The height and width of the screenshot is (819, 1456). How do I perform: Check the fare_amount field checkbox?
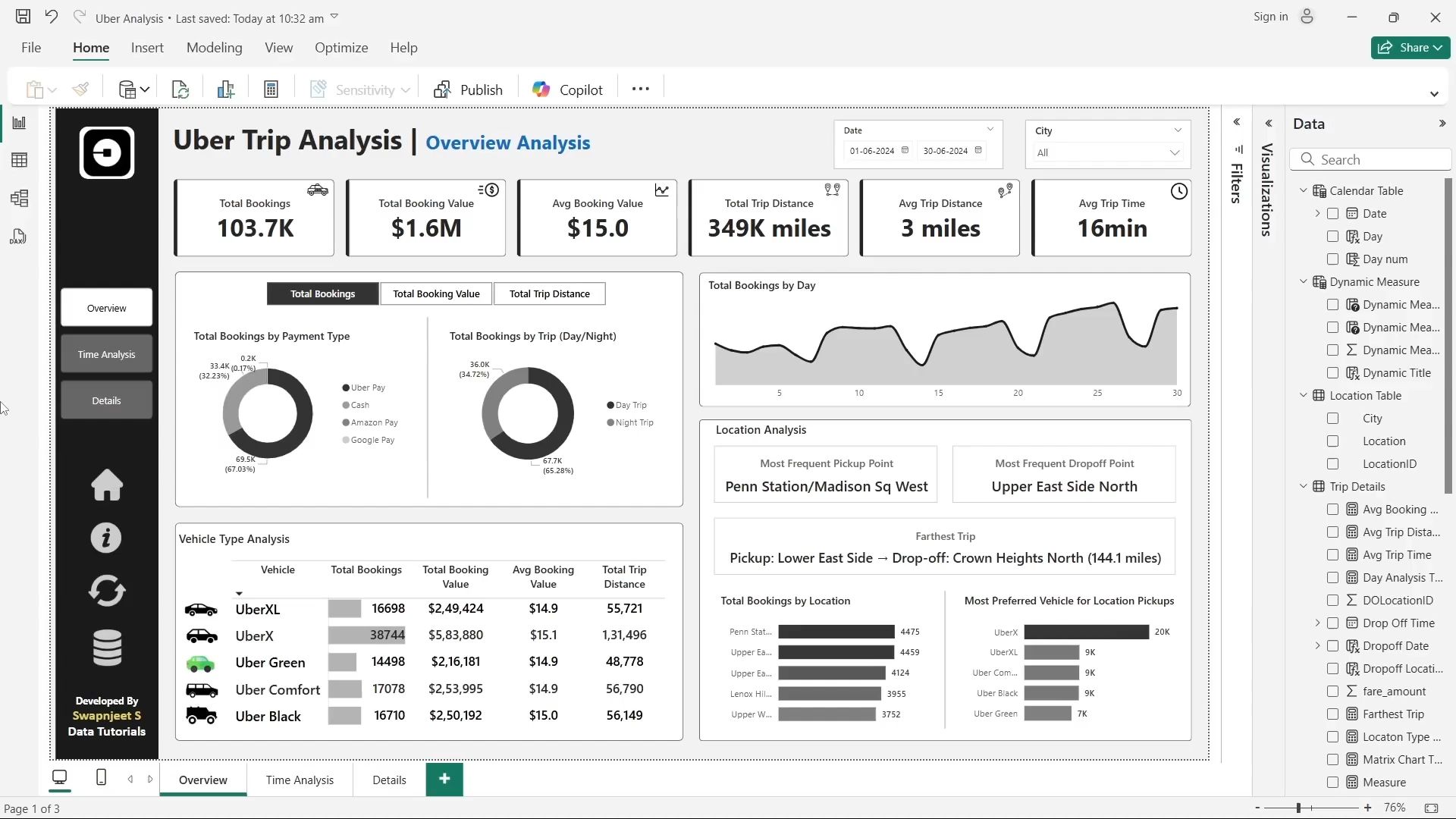click(1332, 692)
